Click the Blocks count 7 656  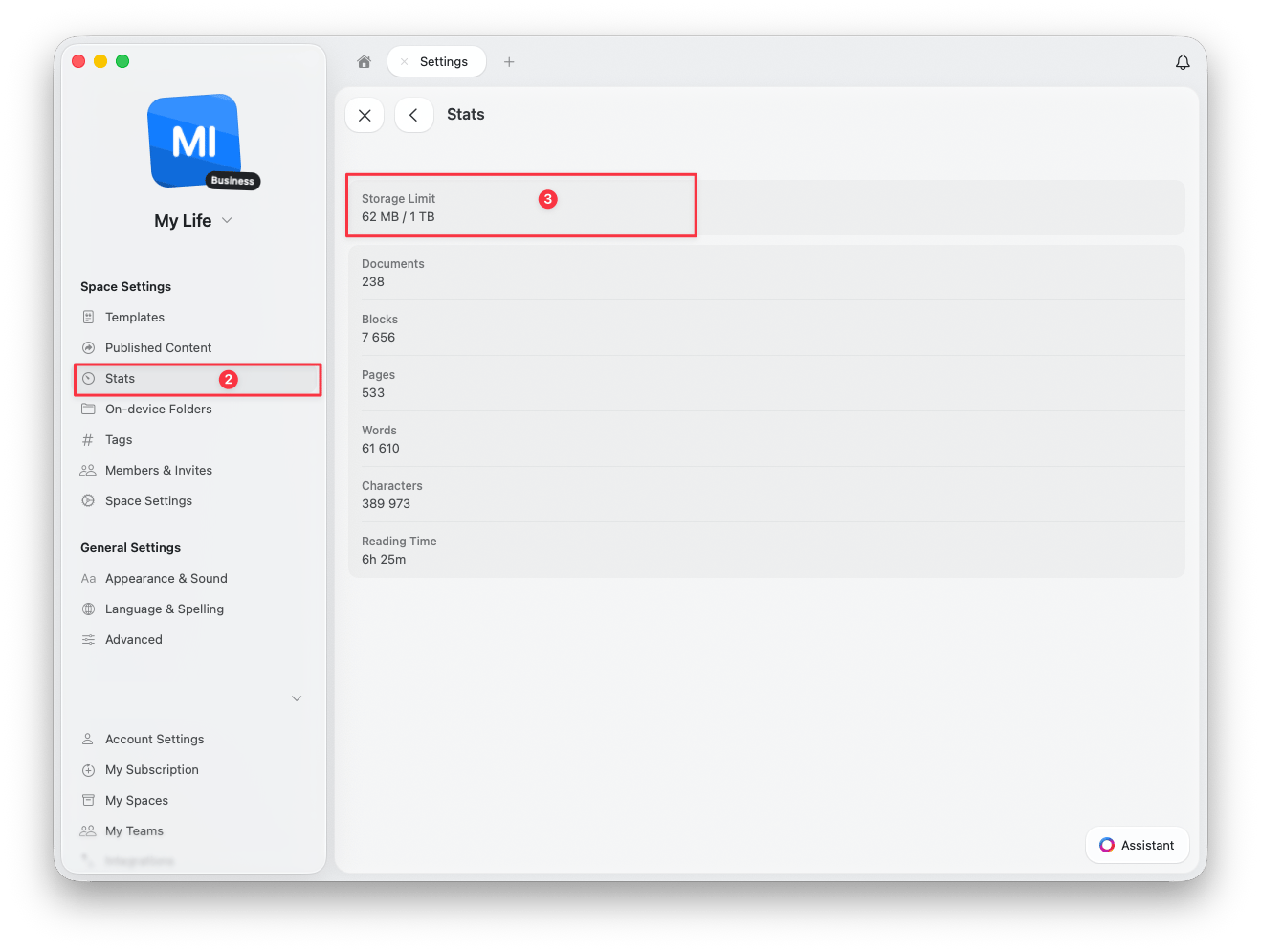click(x=378, y=338)
